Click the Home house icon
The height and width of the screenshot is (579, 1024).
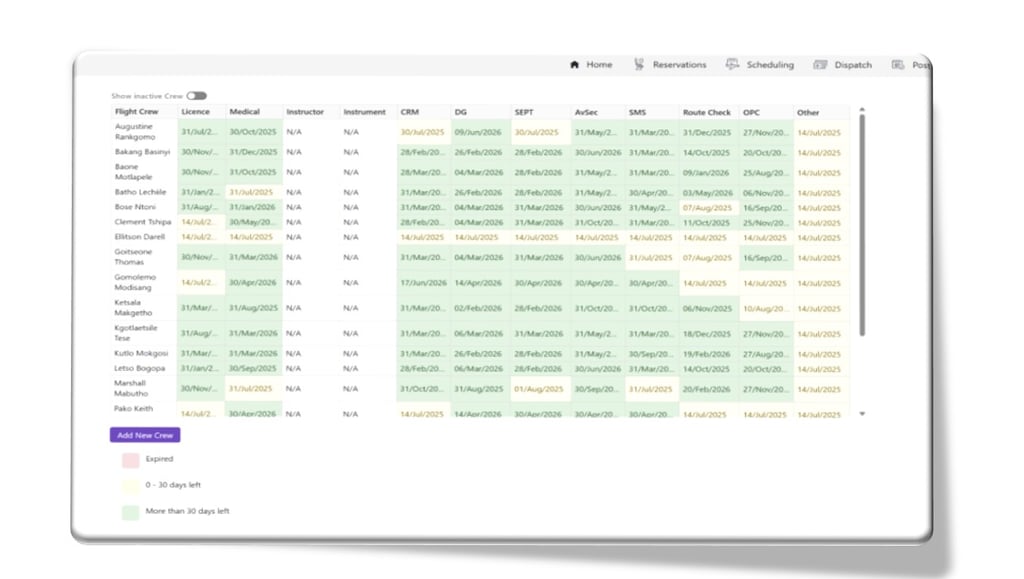click(x=575, y=65)
